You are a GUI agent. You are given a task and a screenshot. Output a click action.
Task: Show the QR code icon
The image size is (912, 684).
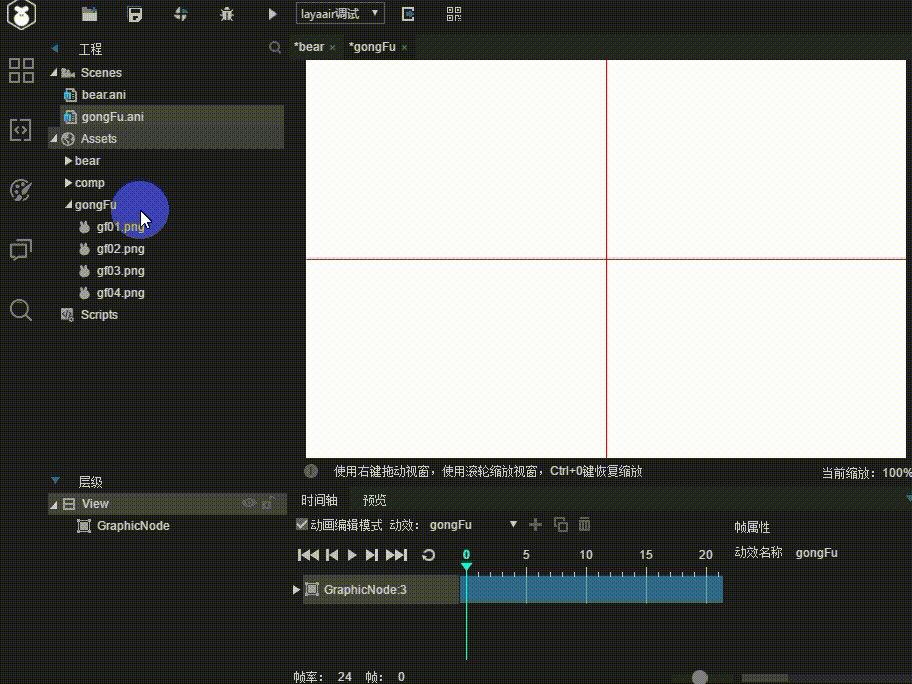pyautogui.click(x=454, y=14)
